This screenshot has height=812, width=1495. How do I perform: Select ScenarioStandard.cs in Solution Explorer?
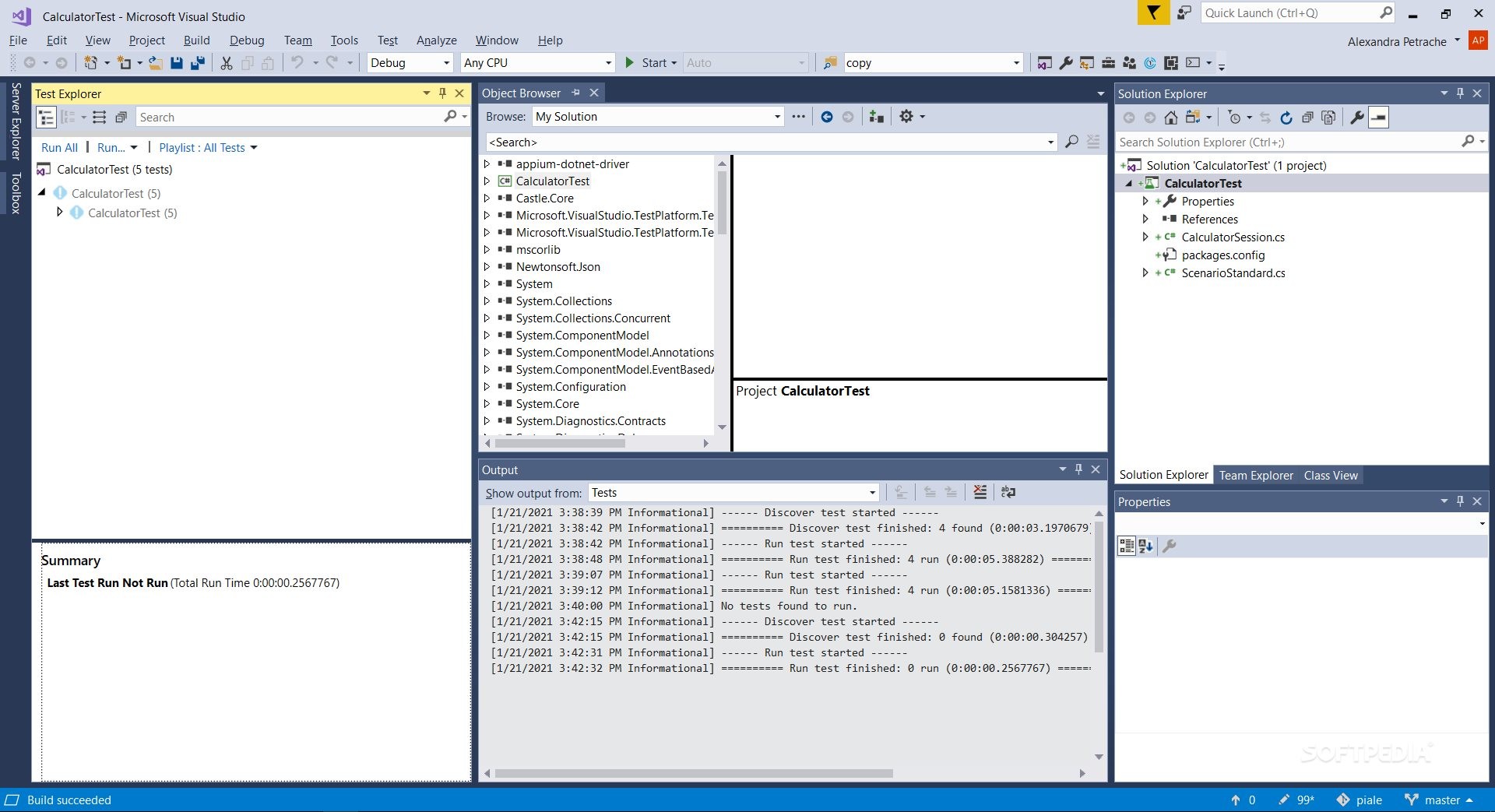(1233, 272)
